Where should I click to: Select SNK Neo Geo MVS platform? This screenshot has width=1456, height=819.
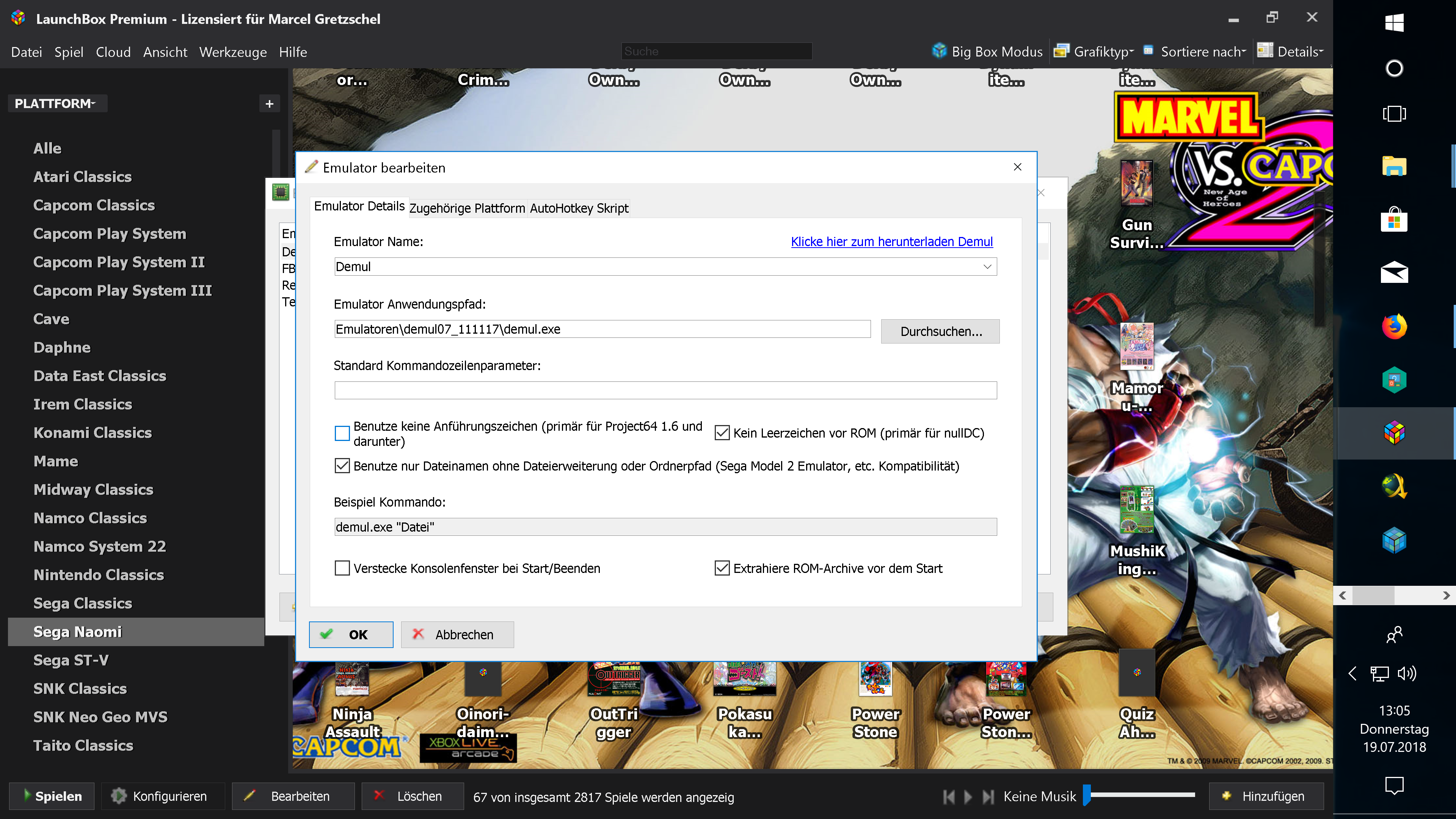[100, 717]
